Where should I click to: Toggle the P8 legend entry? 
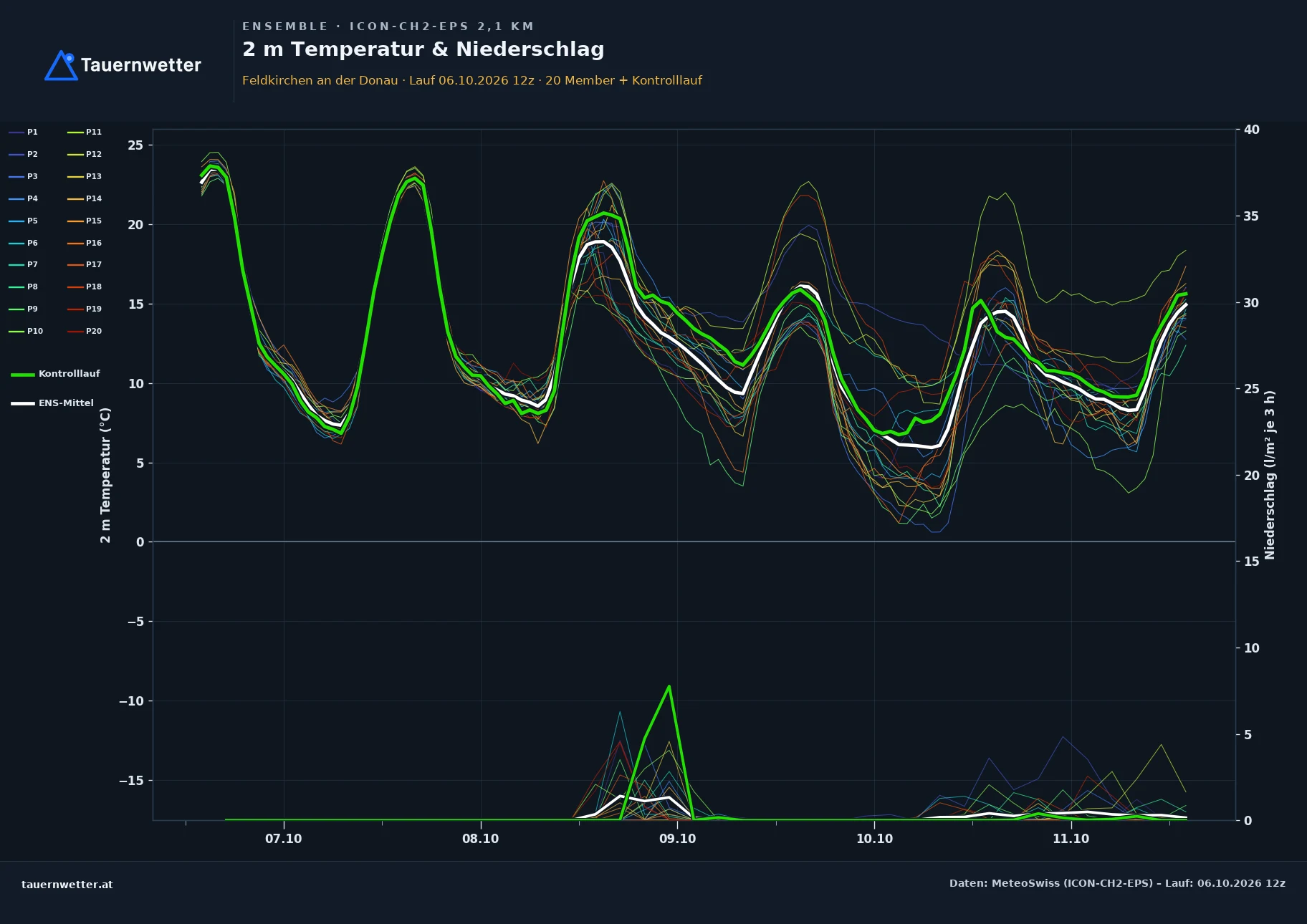point(23,287)
